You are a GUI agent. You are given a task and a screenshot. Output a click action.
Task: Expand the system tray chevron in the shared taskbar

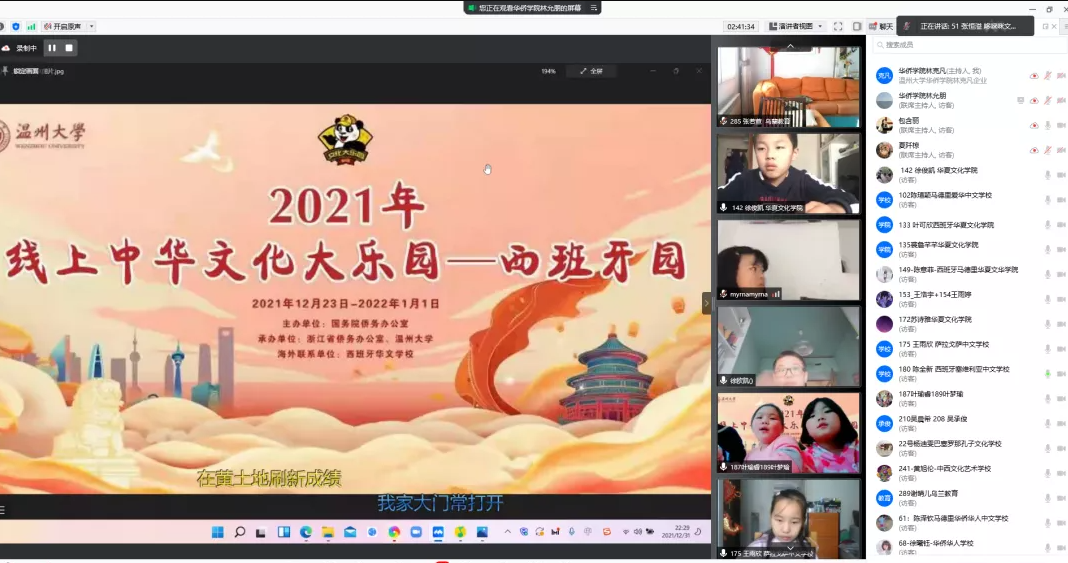click(507, 532)
